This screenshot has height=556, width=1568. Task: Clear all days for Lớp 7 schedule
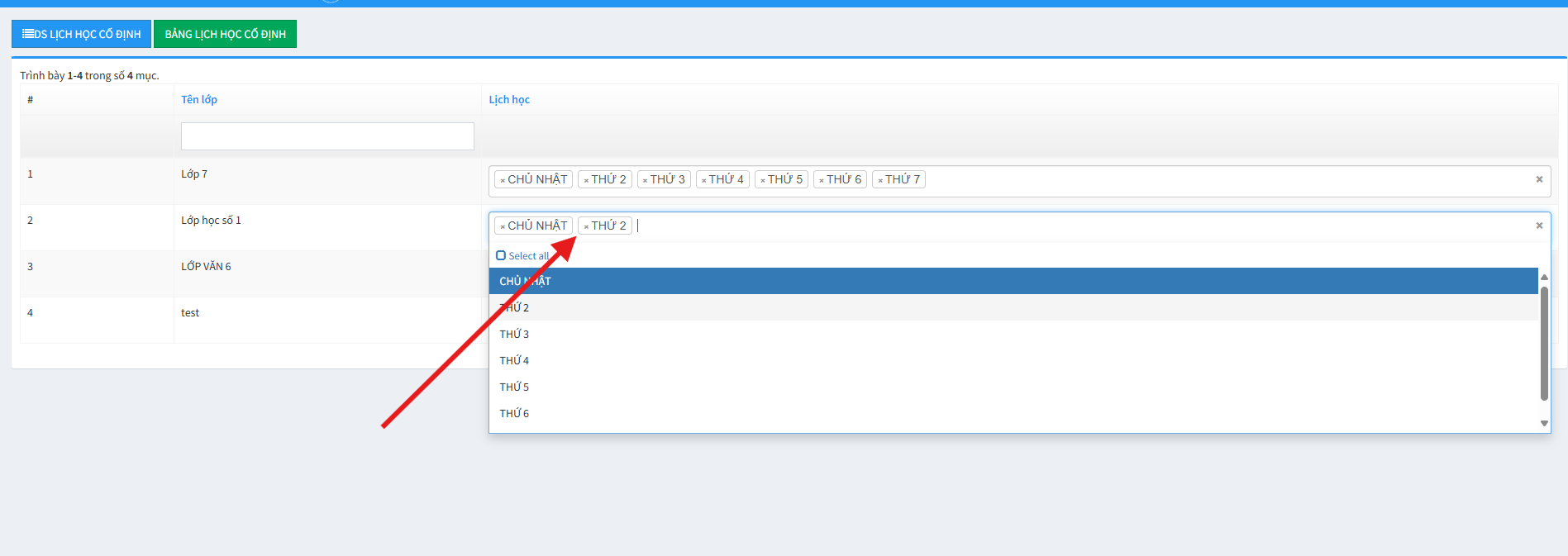point(1539,179)
